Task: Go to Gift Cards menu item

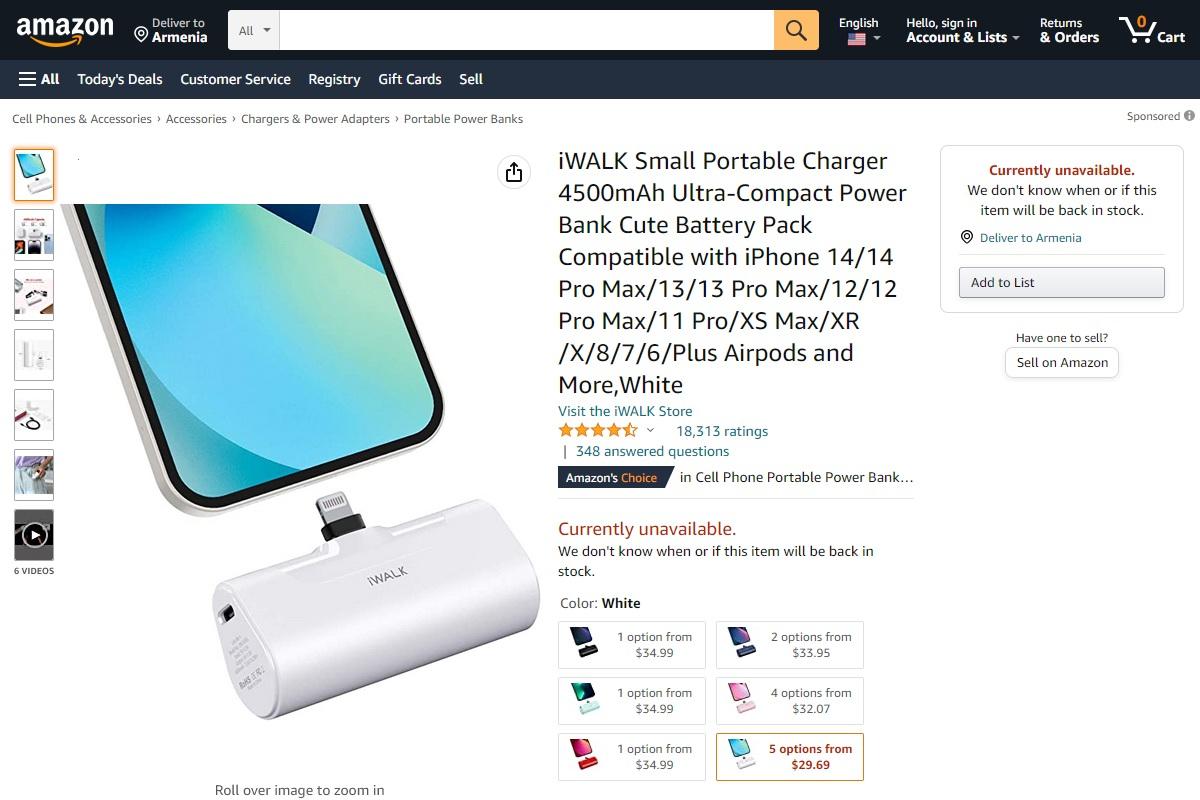Action: click(410, 79)
